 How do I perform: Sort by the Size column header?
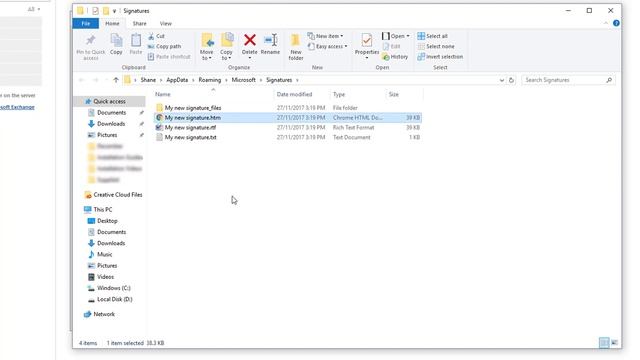click(x=404, y=94)
